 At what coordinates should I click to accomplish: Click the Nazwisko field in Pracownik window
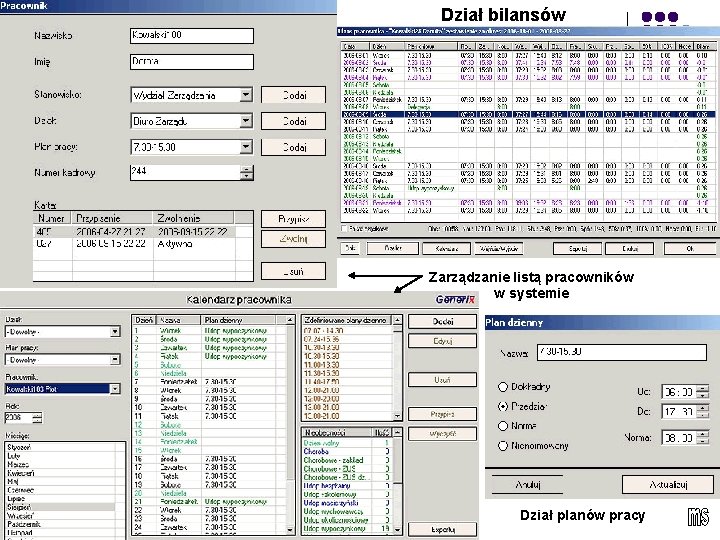pyautogui.click(x=191, y=35)
